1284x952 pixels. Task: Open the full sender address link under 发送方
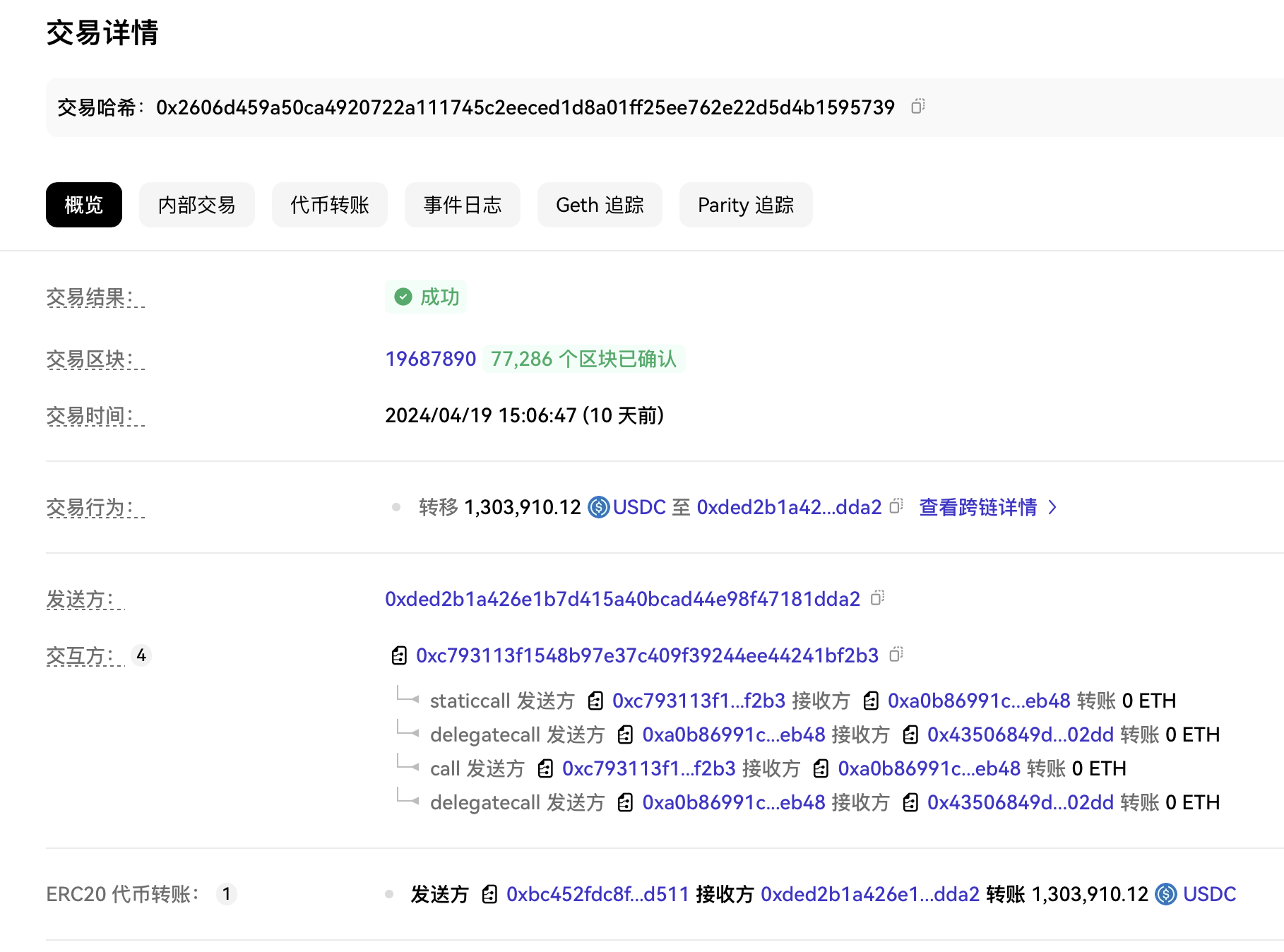(x=622, y=599)
